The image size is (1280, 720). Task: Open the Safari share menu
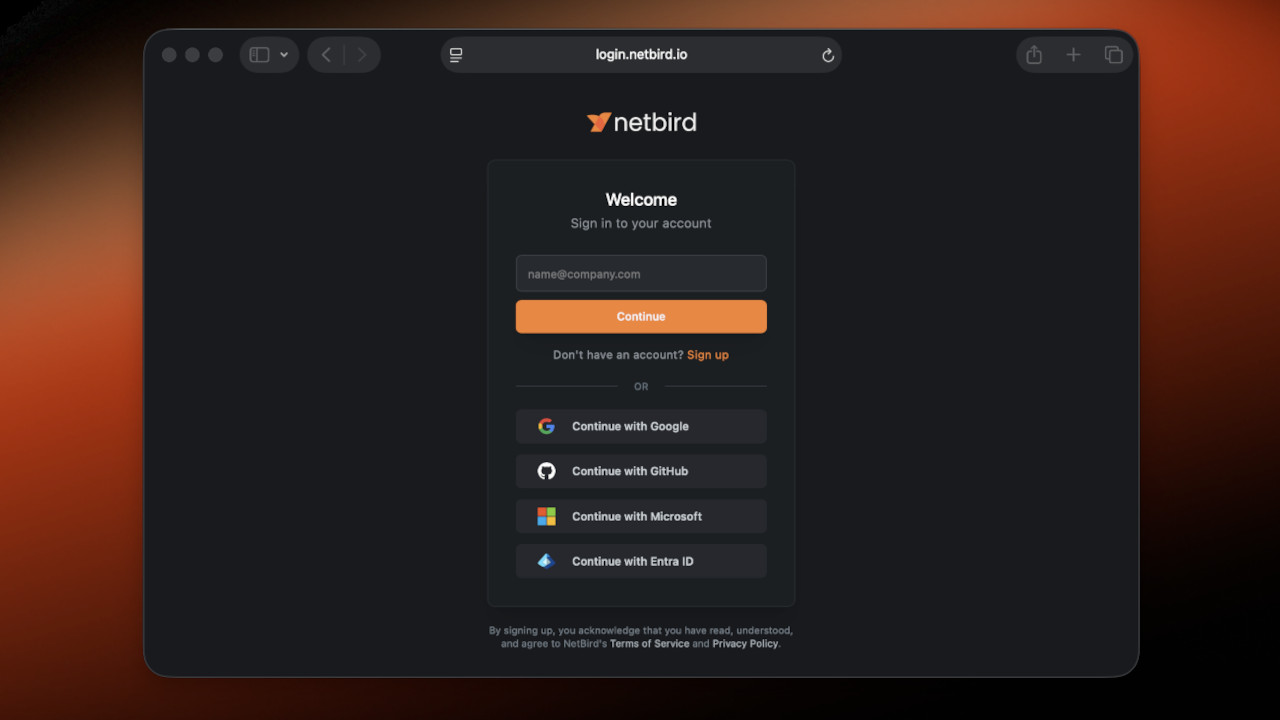point(1034,55)
